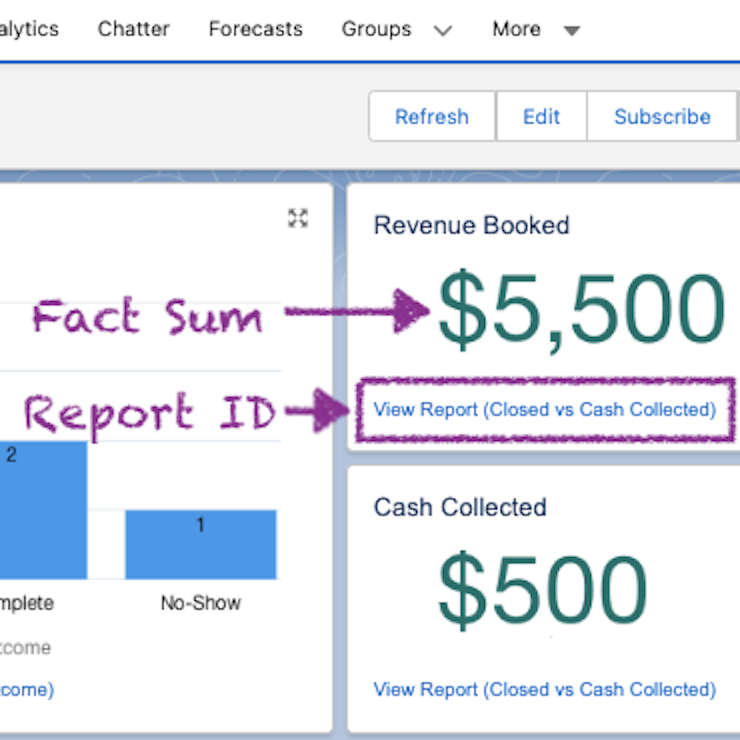Open View Report link under Cash Collected

[544, 689]
